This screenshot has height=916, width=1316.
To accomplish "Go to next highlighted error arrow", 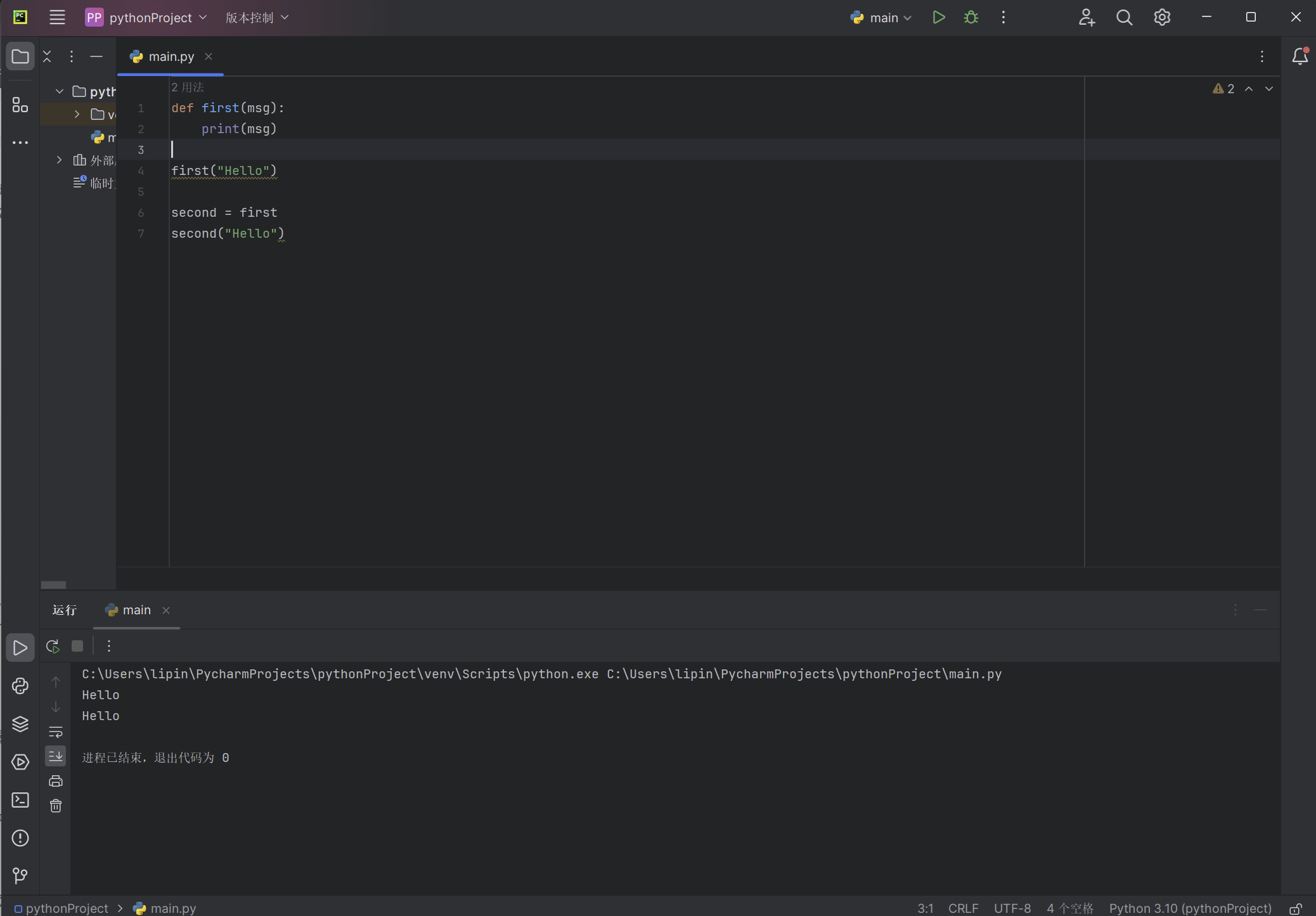I will pyautogui.click(x=1269, y=89).
